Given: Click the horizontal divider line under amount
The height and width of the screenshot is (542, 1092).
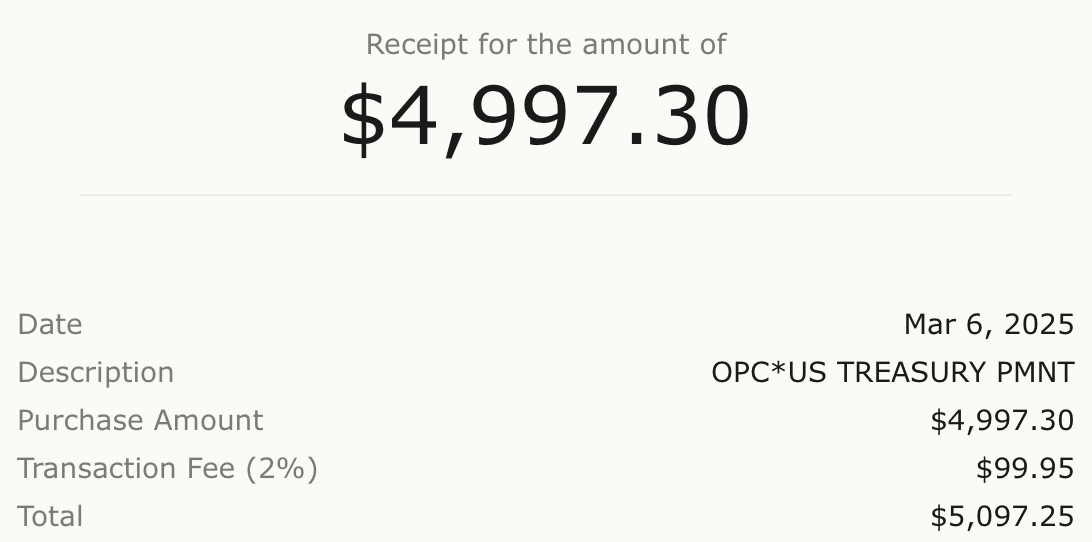Looking at the screenshot, I should tap(546, 195).
